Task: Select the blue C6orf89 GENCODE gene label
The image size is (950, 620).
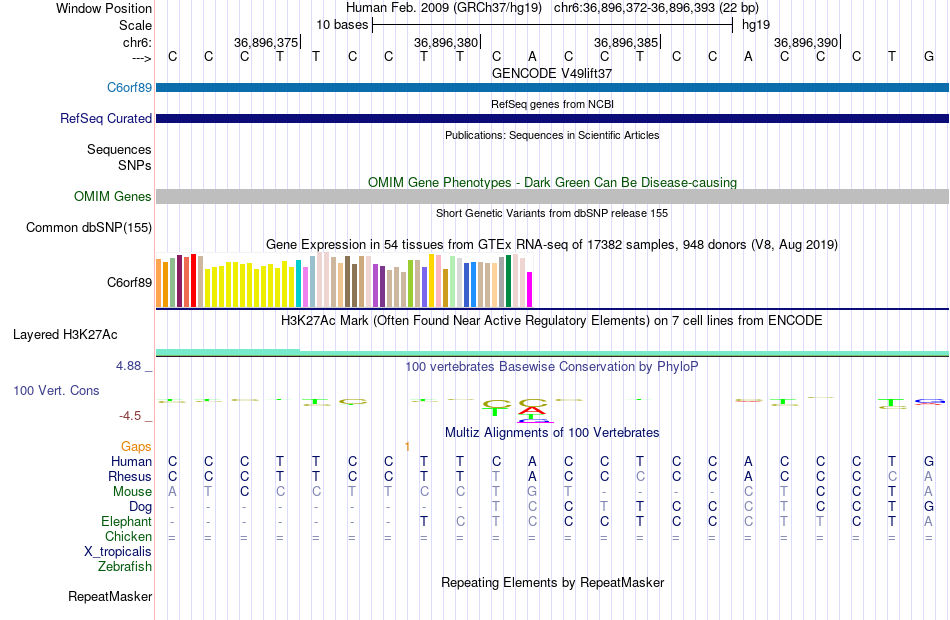Action: 129,87
